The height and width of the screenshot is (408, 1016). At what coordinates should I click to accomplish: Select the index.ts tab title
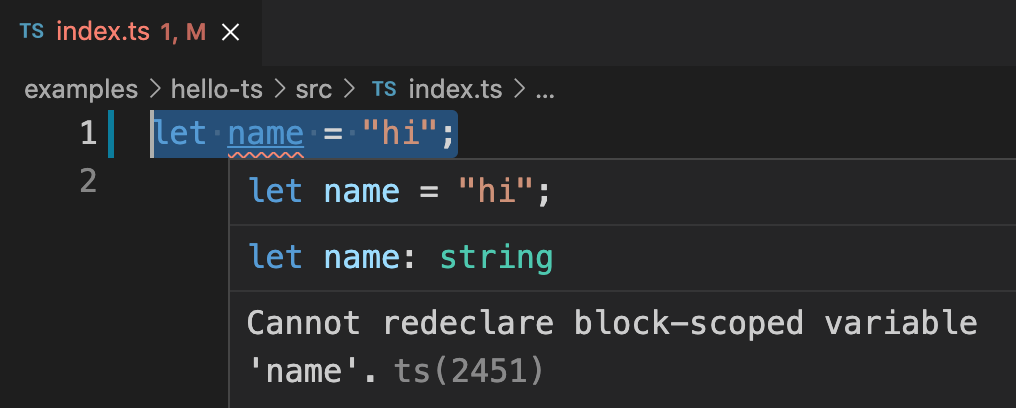pos(104,31)
